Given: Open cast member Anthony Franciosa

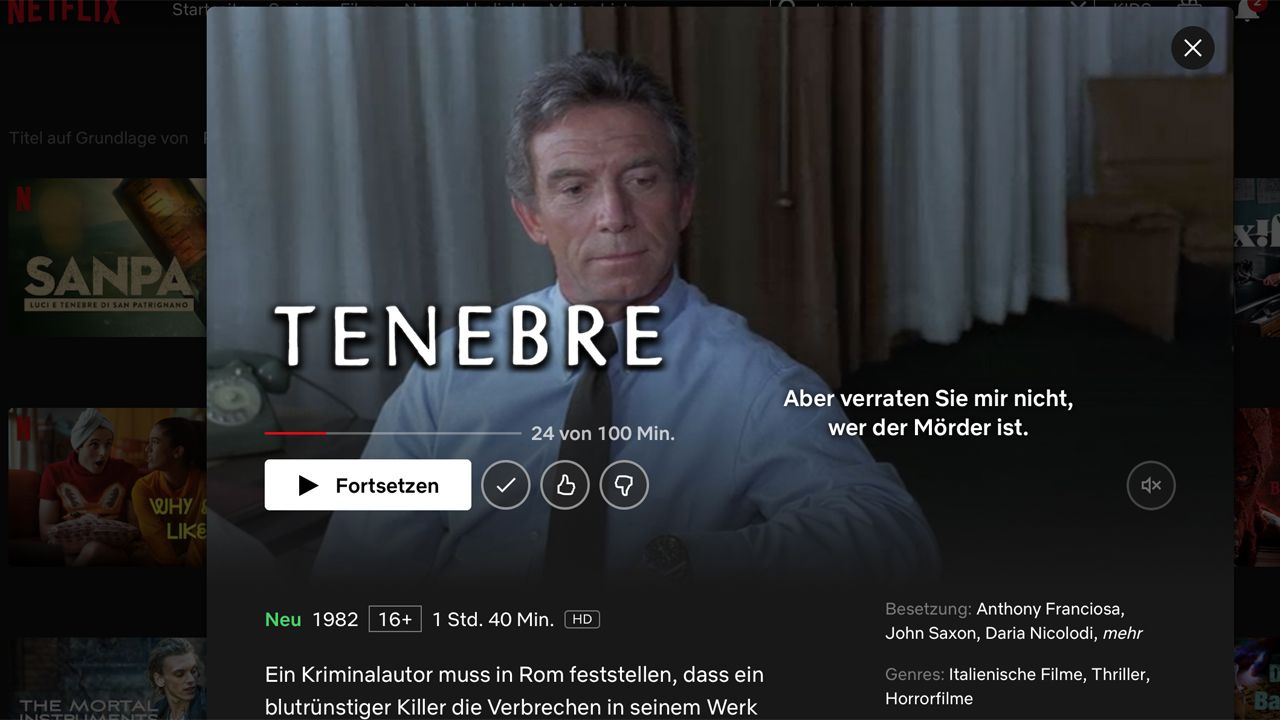Looking at the screenshot, I should click(1050, 608).
